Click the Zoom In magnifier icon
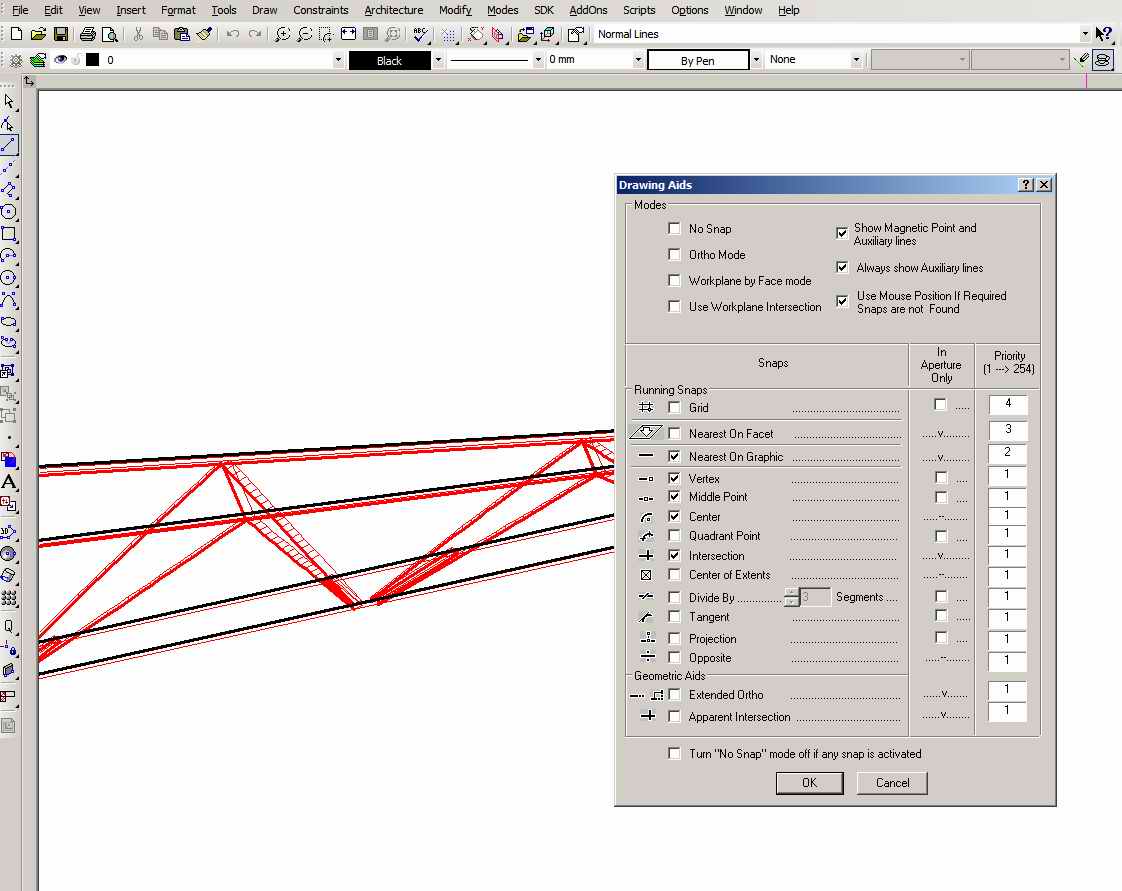 pos(283,34)
